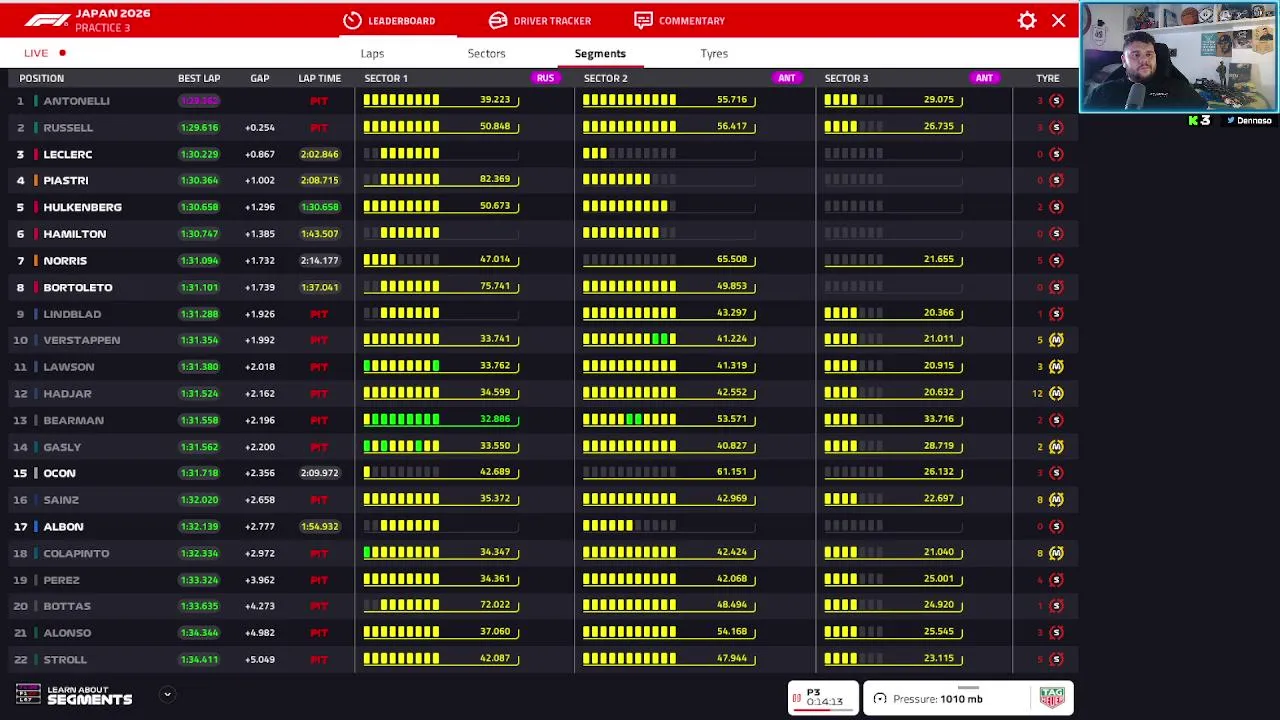
Task: Click the TAG Heuer logo
Action: click(x=1051, y=699)
